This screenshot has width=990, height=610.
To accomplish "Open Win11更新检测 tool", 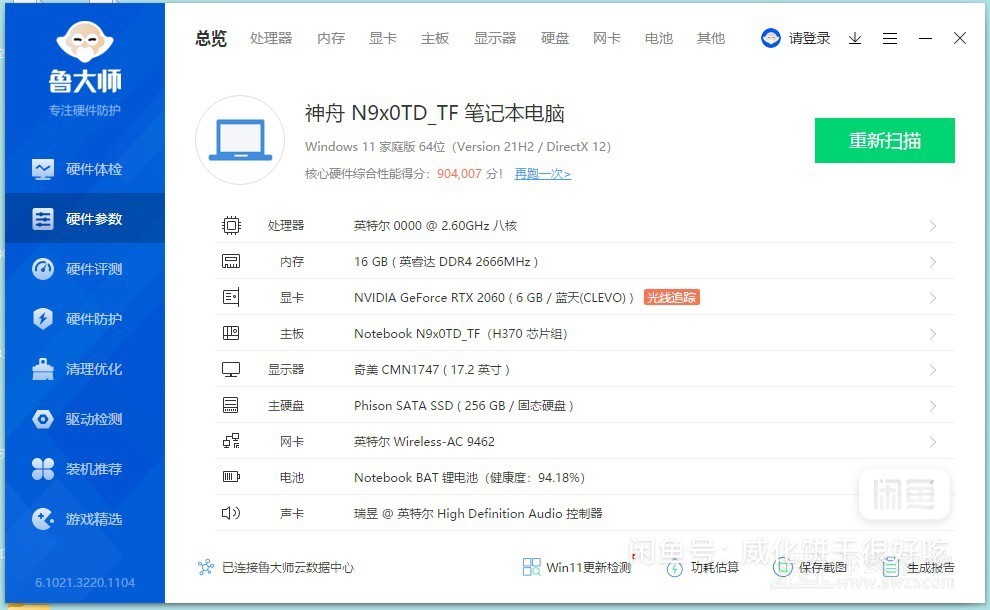I will point(577,567).
